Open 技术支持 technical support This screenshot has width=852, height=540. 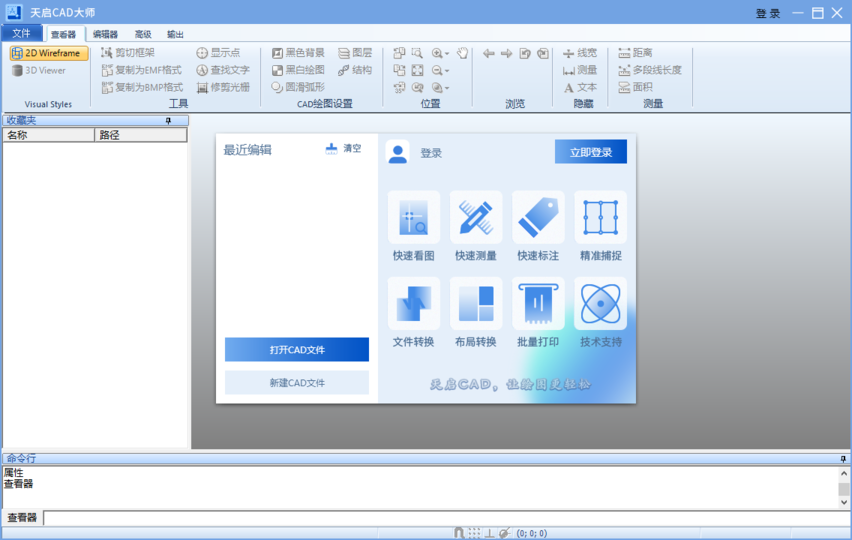[600, 312]
